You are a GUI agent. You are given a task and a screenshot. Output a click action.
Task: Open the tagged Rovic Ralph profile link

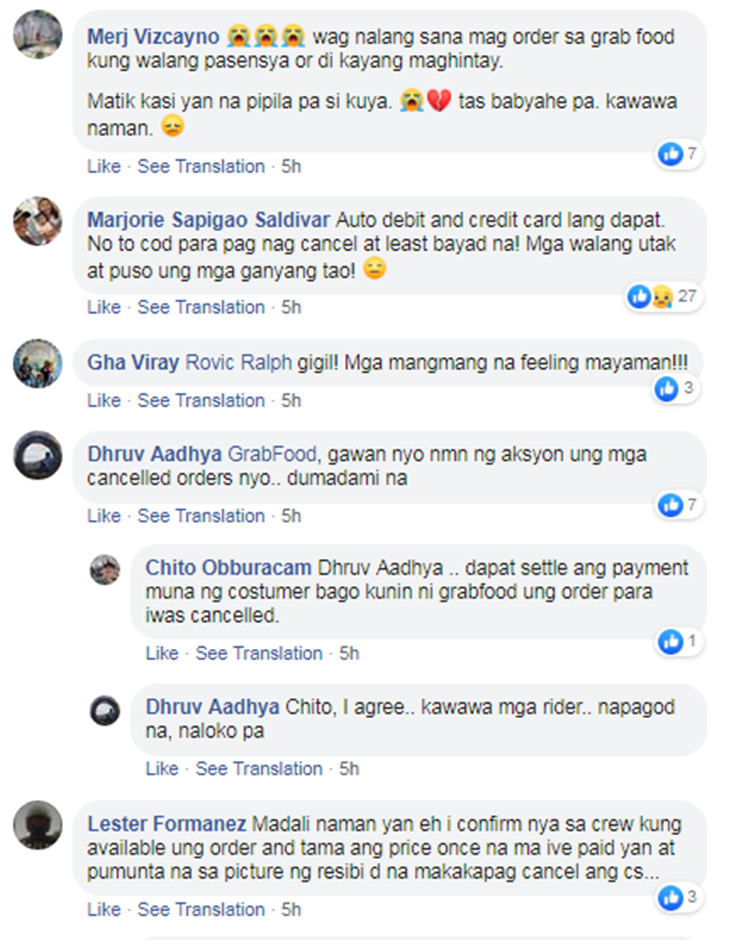(239, 362)
